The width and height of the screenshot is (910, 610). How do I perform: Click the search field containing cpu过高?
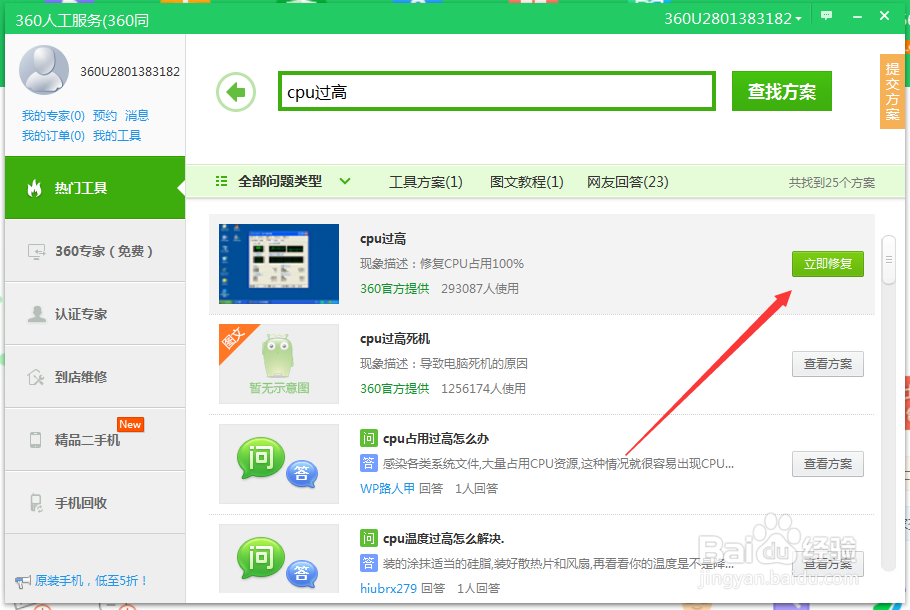tap(497, 91)
